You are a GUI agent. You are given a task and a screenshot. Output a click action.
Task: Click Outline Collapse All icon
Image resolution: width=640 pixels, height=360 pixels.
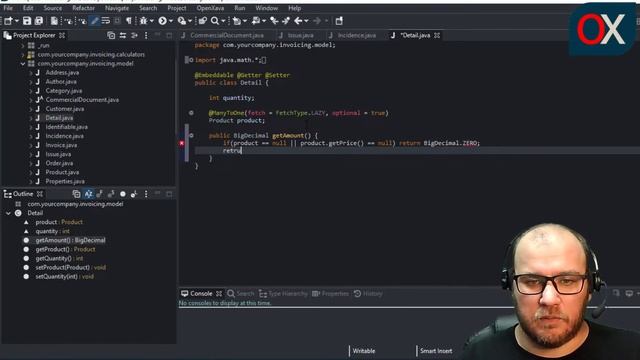pyautogui.click(x=76, y=194)
